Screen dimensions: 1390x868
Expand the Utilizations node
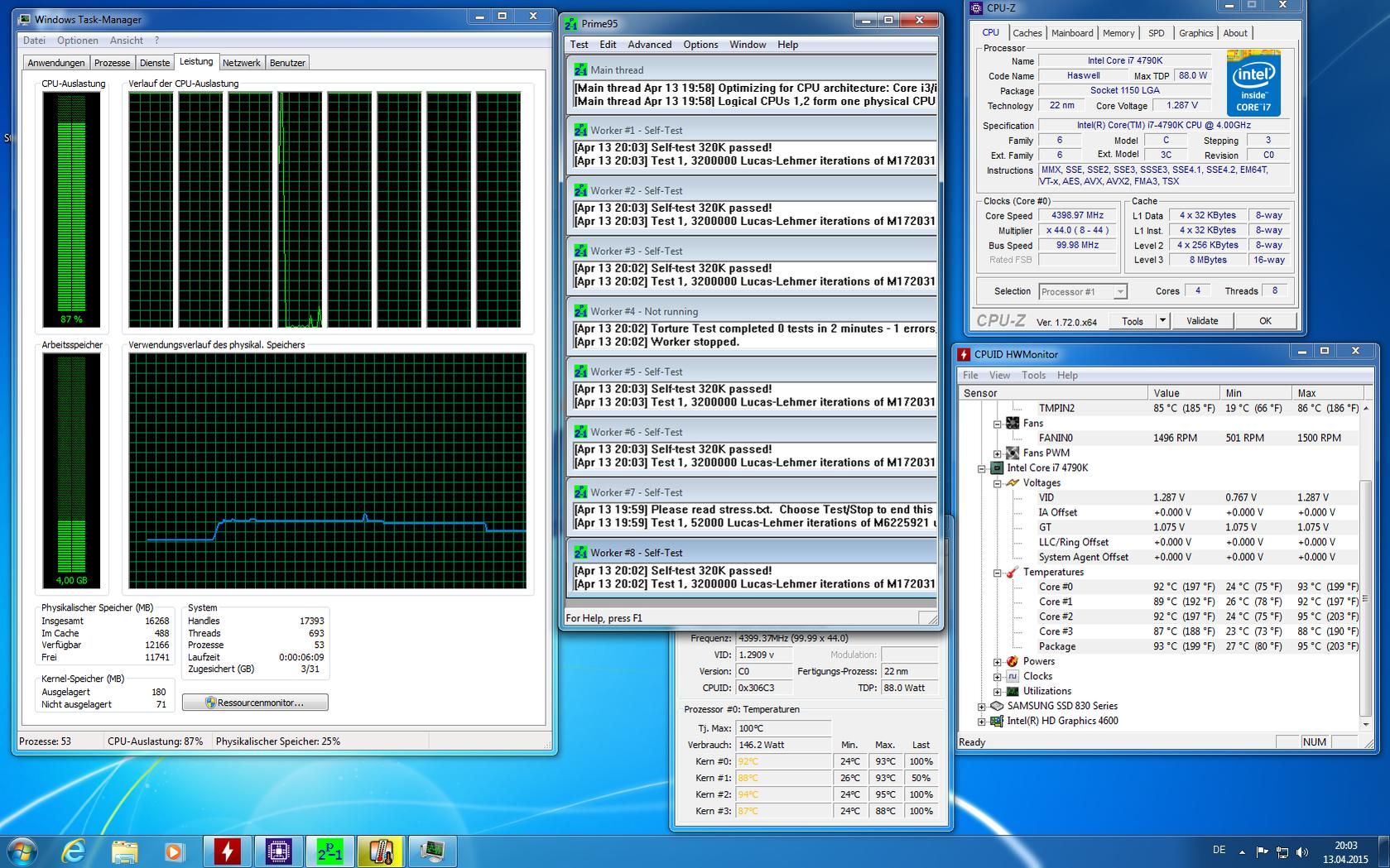pos(998,692)
